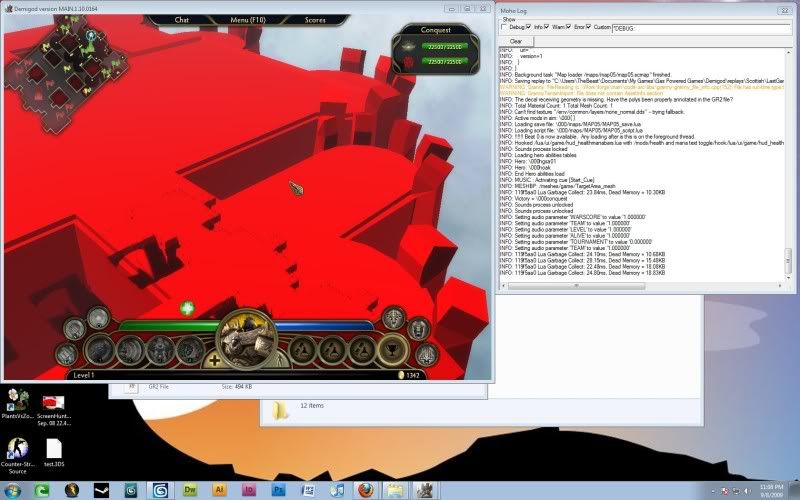Open Steam from the taskbar
Viewport: 800px width, 500px height.
coord(101,491)
